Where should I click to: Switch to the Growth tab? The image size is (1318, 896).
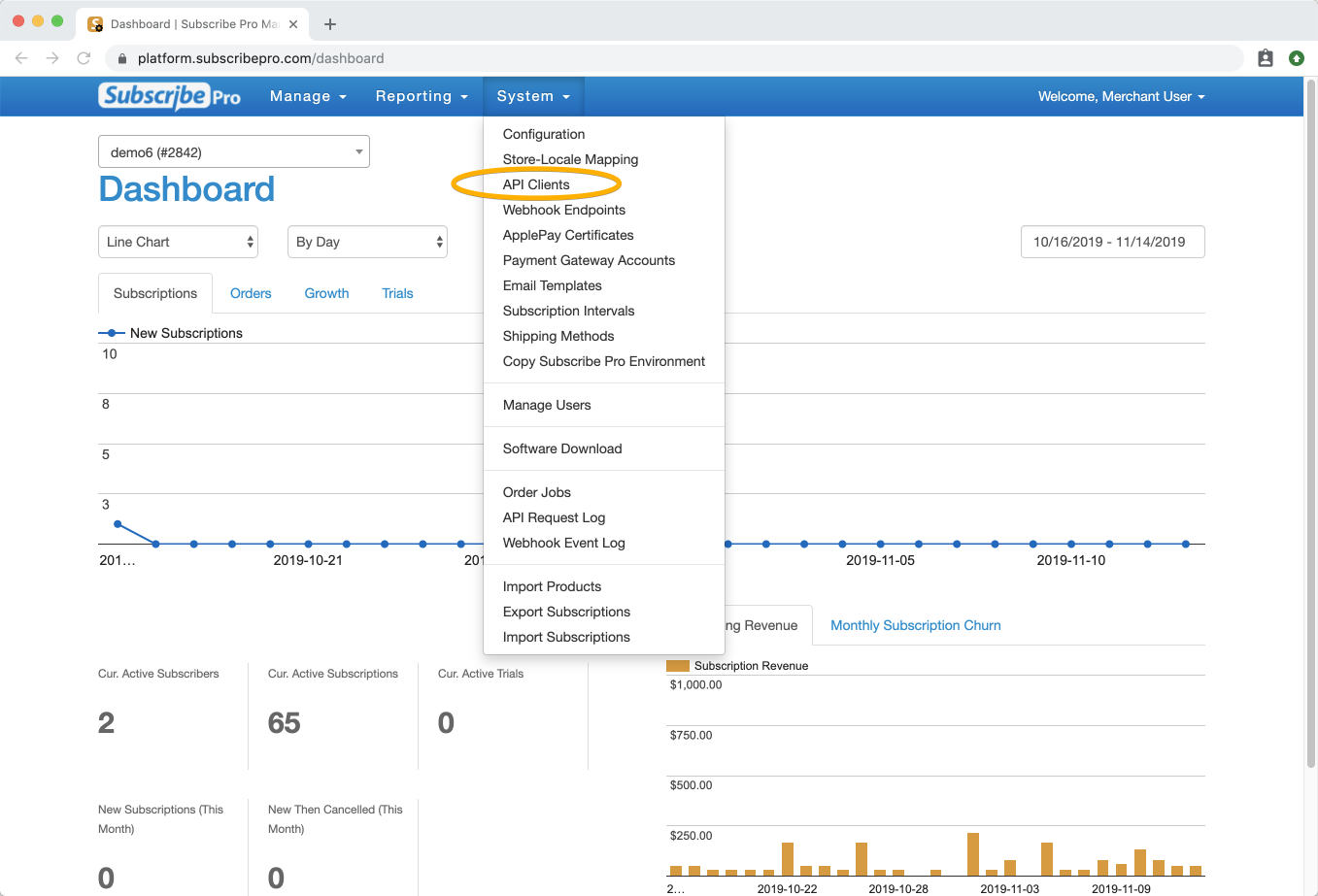coord(326,293)
